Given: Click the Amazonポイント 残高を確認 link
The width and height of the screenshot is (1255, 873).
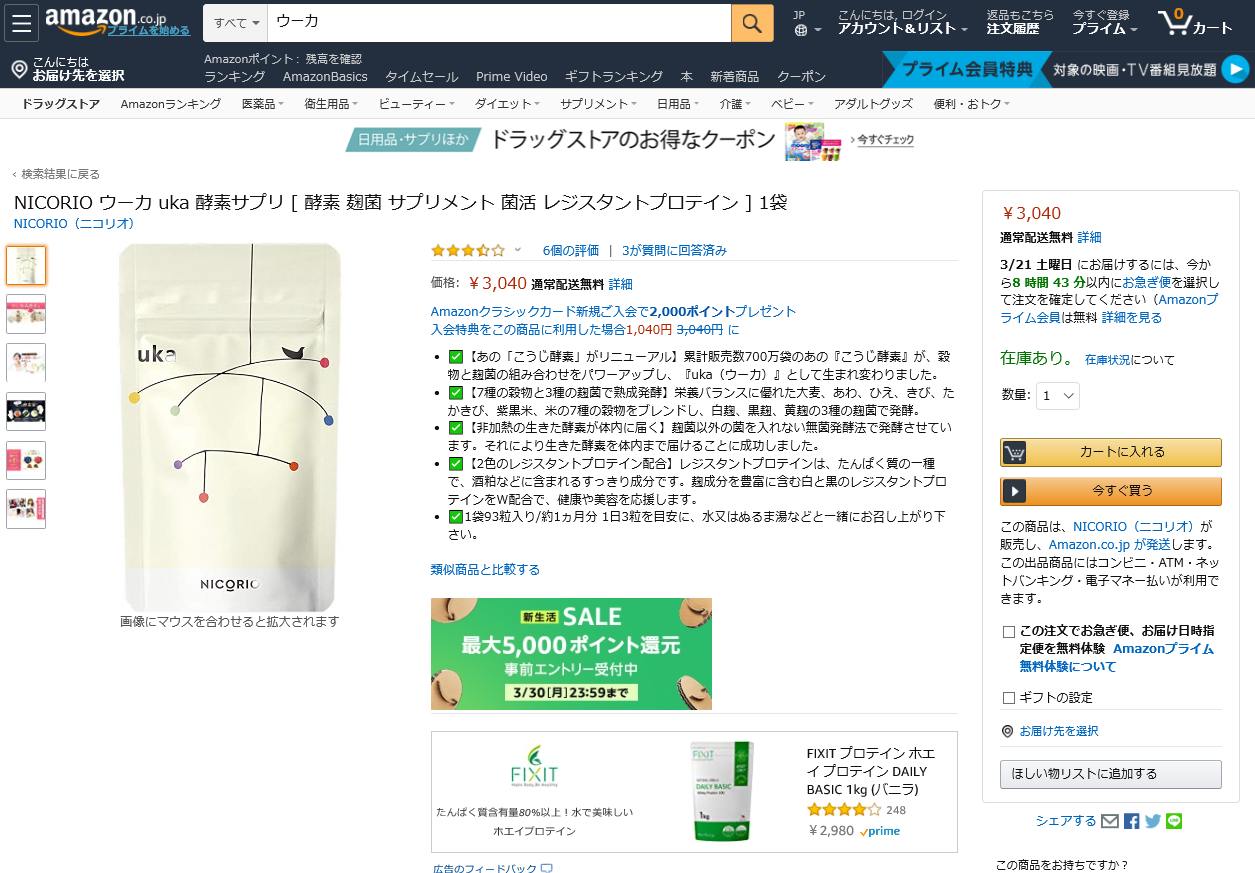Looking at the screenshot, I should pyautogui.click(x=283, y=59).
